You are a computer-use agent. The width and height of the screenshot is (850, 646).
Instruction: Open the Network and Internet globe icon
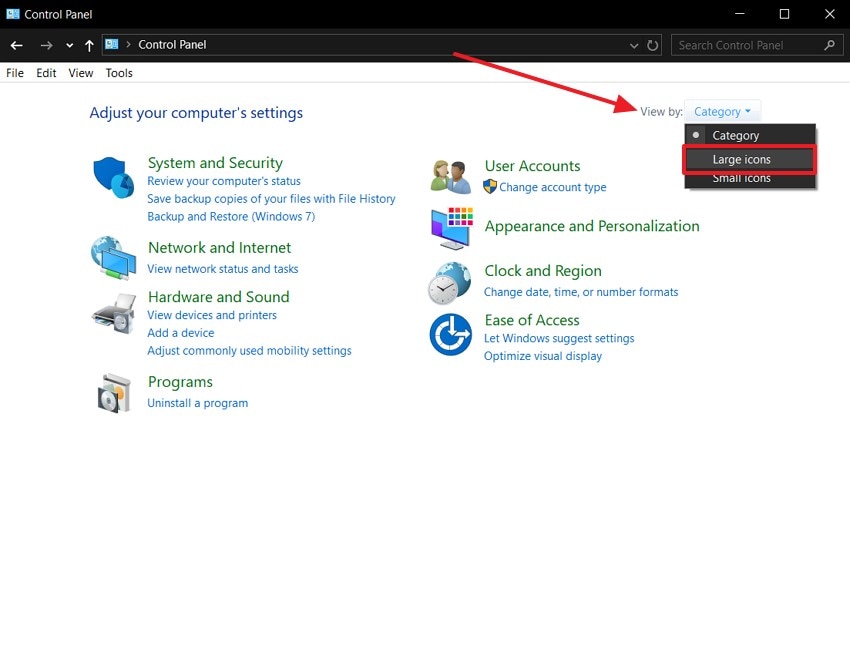tap(113, 257)
